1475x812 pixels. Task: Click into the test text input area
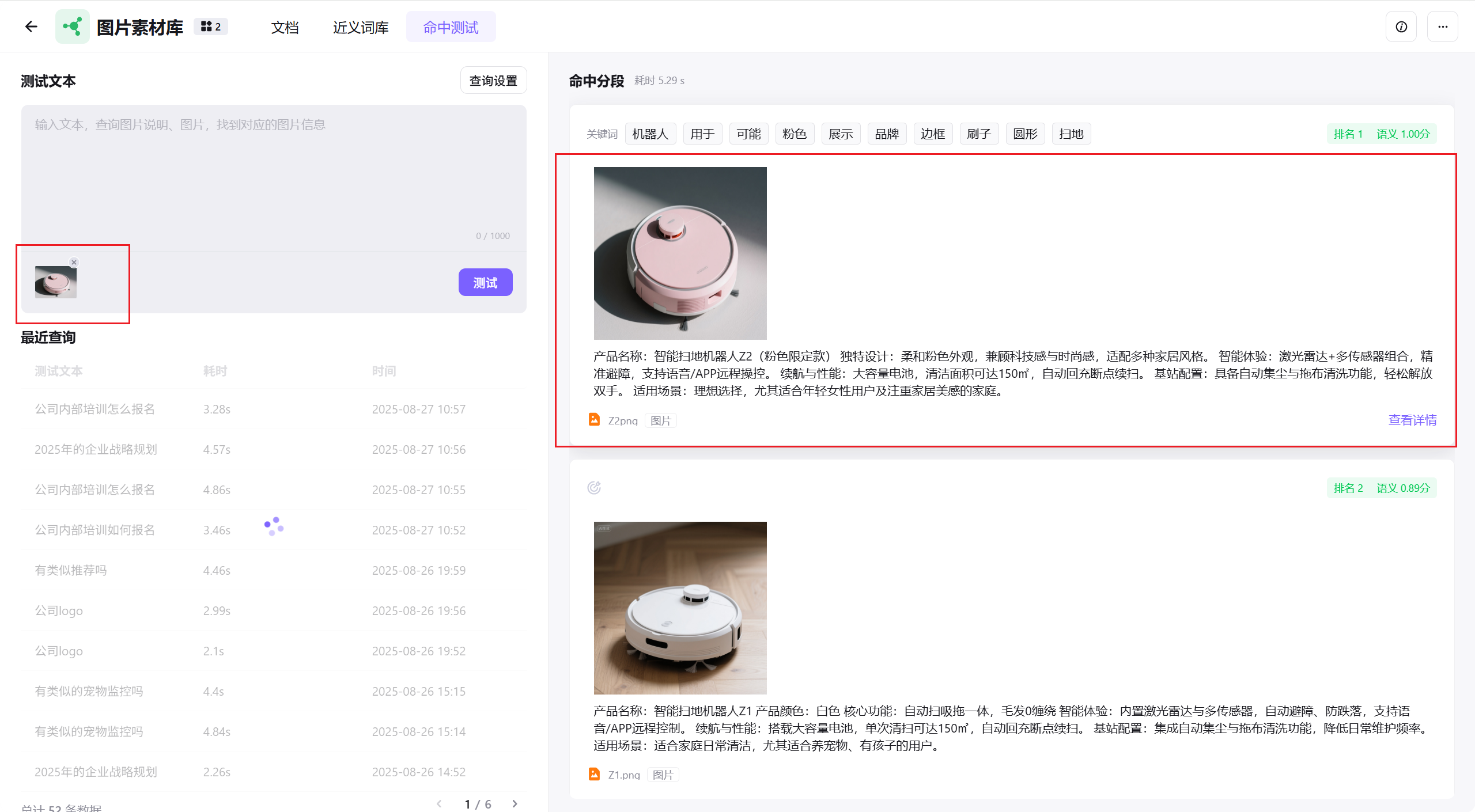coord(274,173)
